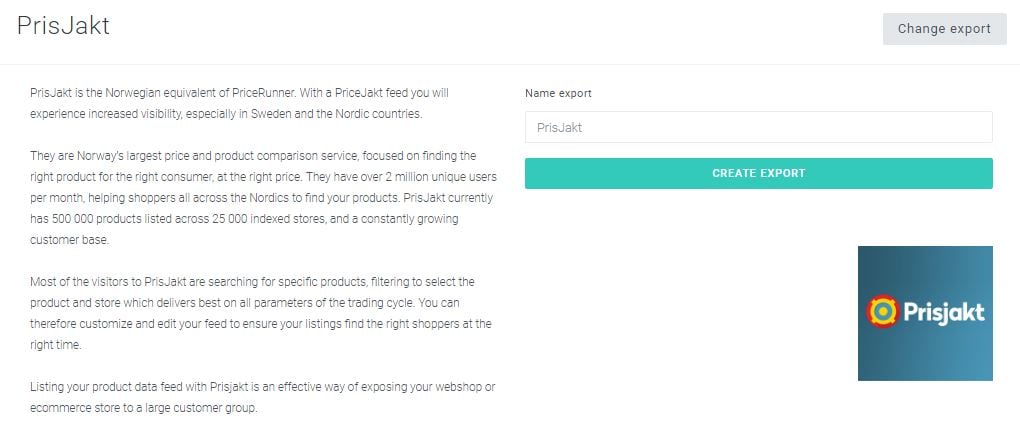1020x424 pixels.
Task: Click the PrisJakt page heading
Action: 63,26
